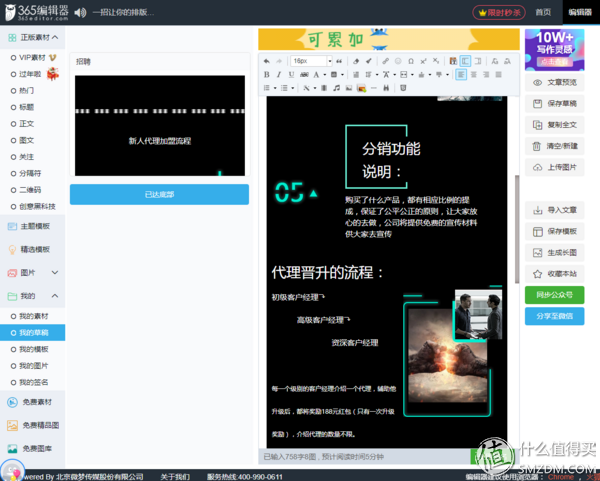Click the 保存草稿 button

point(554,103)
